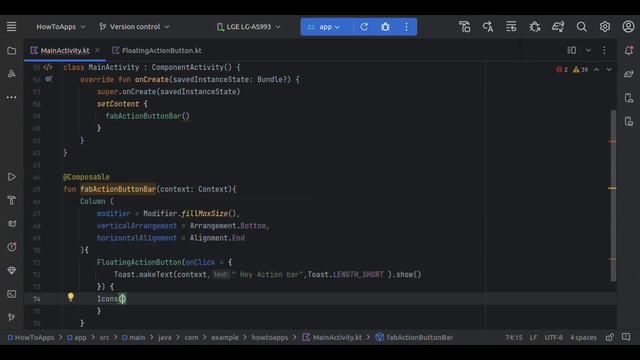Open Running Devices on right sidebar
640x360 pixels.
point(629,121)
